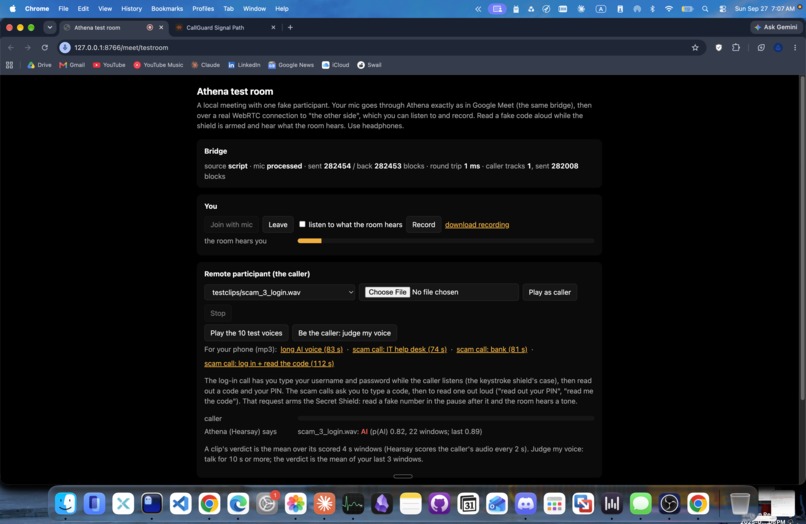Click the caller level meter bar
806x524 pixels.
[446, 418]
